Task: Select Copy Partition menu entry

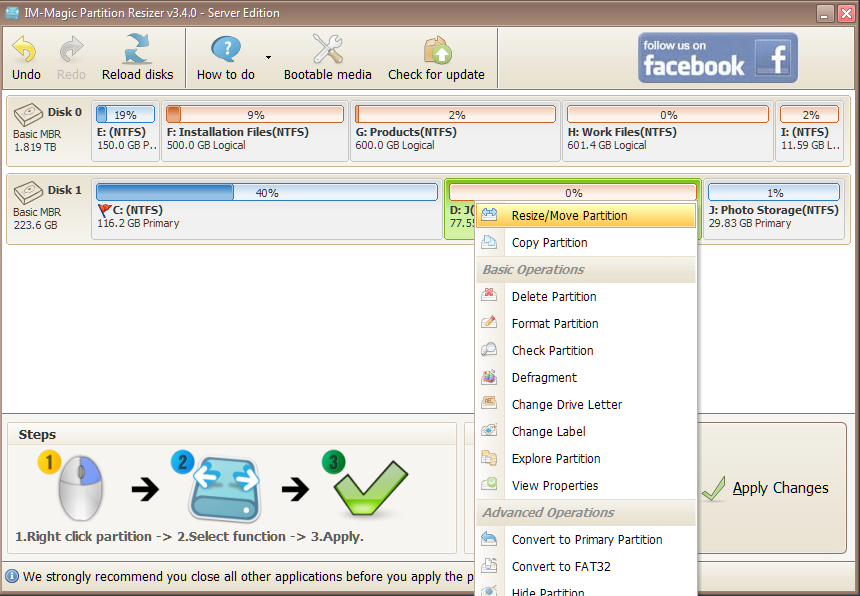Action: tap(549, 243)
